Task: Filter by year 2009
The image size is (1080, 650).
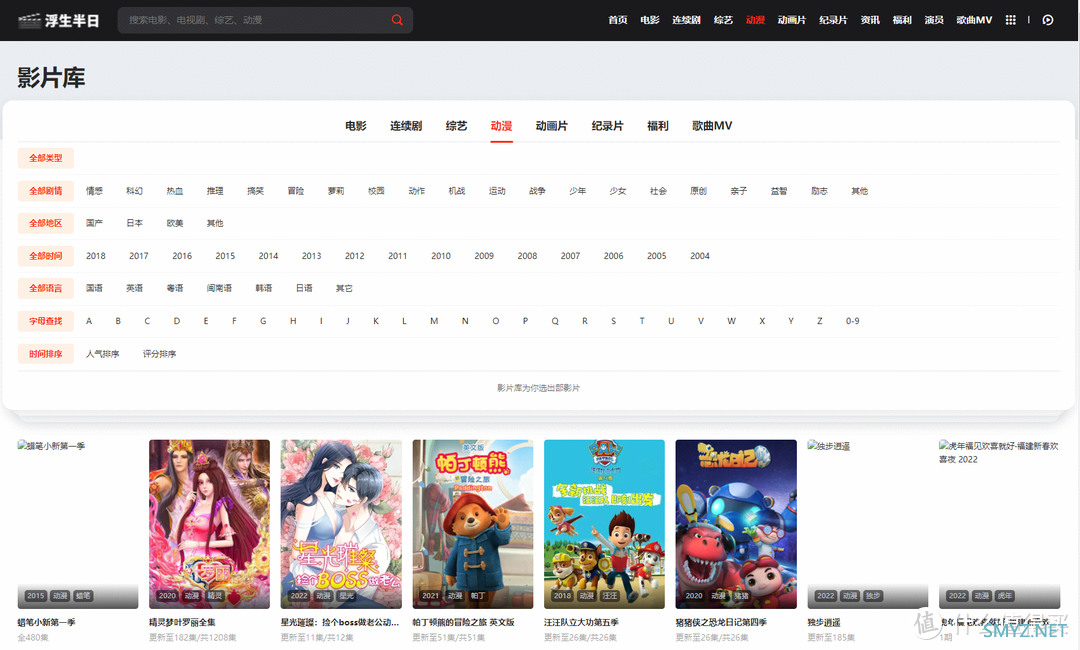Action: [x=484, y=255]
